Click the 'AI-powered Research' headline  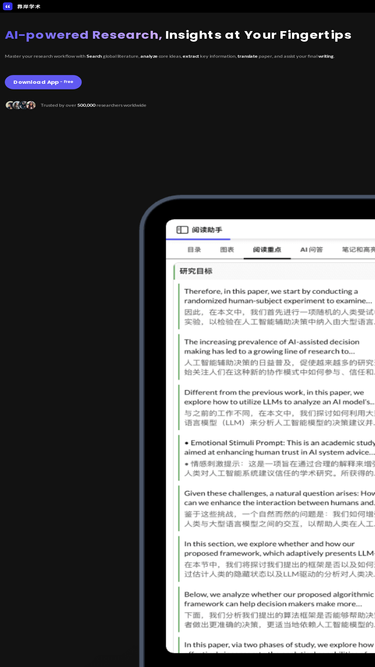tap(83, 35)
